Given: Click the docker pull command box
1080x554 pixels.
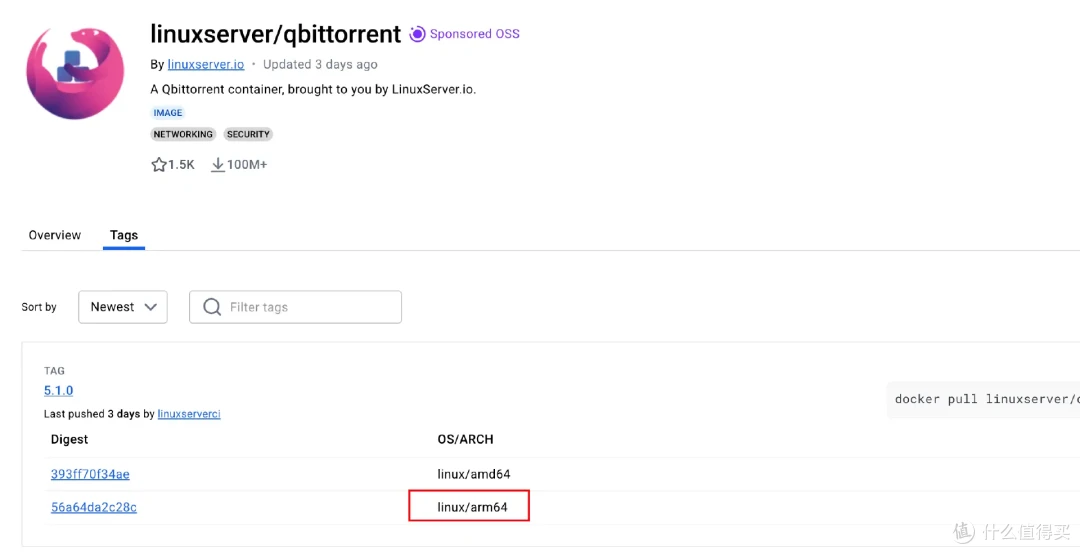Looking at the screenshot, I should coord(983,399).
